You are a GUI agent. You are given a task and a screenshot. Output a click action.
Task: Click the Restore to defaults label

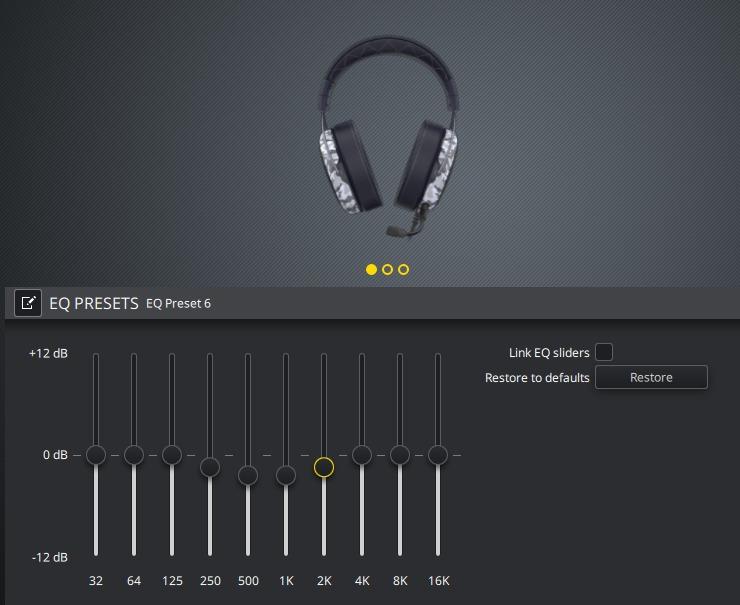[x=537, y=378]
